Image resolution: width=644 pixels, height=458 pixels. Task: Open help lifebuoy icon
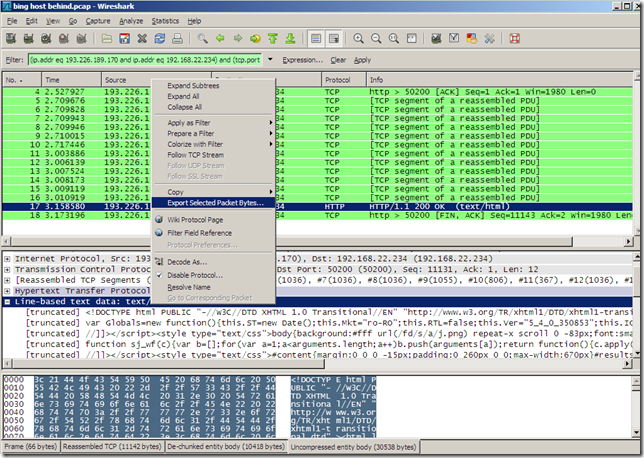pos(515,39)
